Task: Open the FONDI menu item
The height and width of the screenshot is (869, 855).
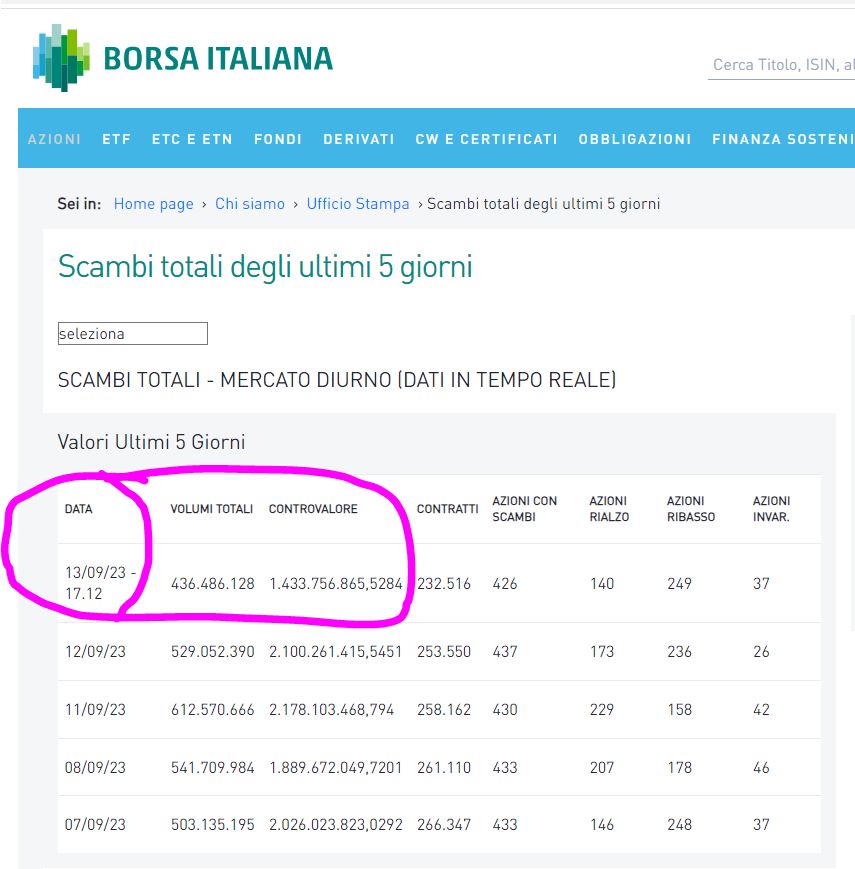Action: tap(278, 139)
